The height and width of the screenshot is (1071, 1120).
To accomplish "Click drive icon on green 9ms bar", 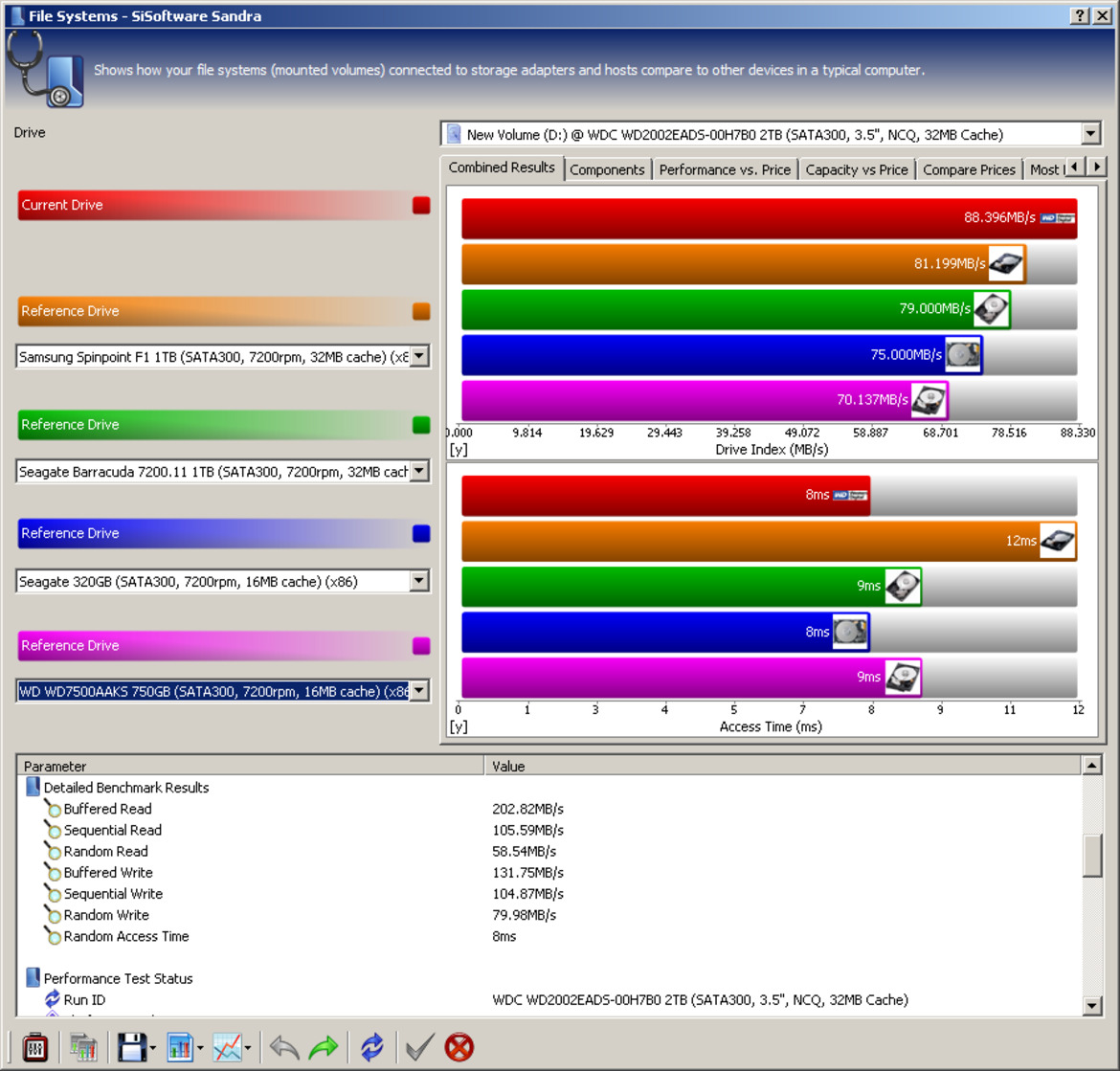I will (902, 586).
